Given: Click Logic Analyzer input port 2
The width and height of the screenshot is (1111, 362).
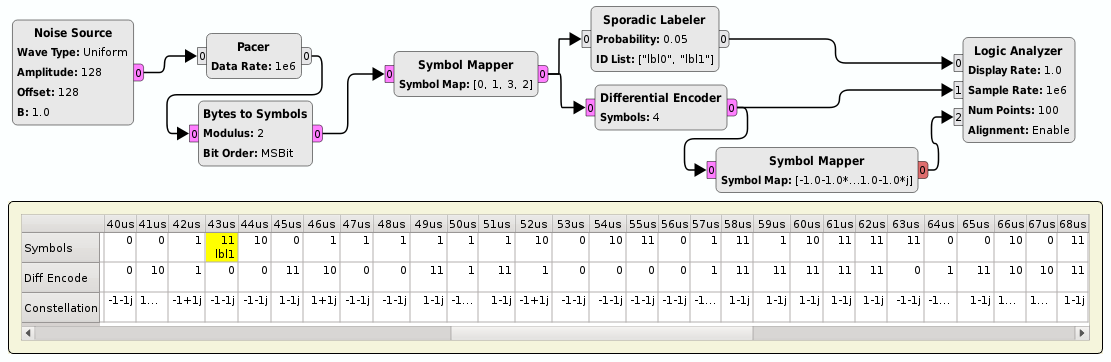Looking at the screenshot, I should coord(958,117).
